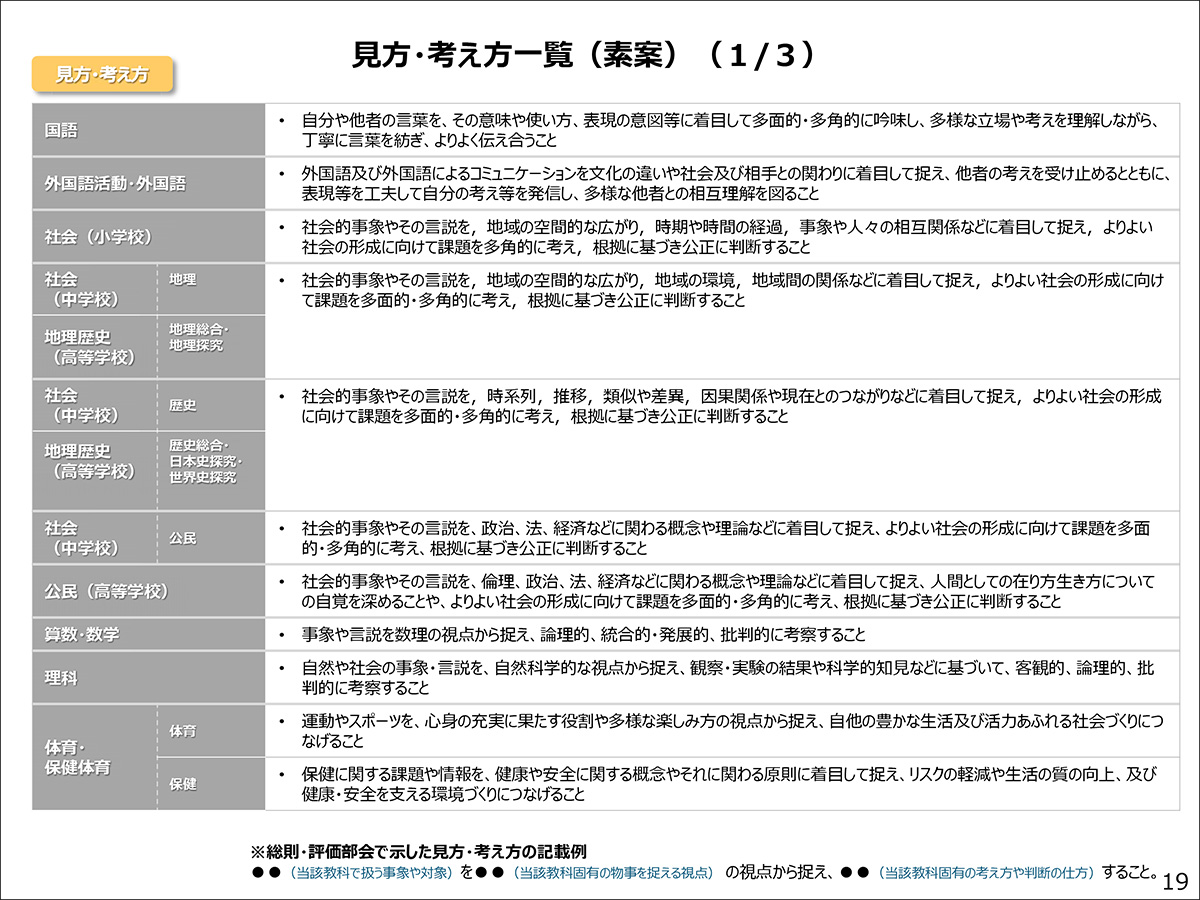The image size is (1200, 900).
Task: Click the 地理 sub-category cell
Action: point(210,287)
